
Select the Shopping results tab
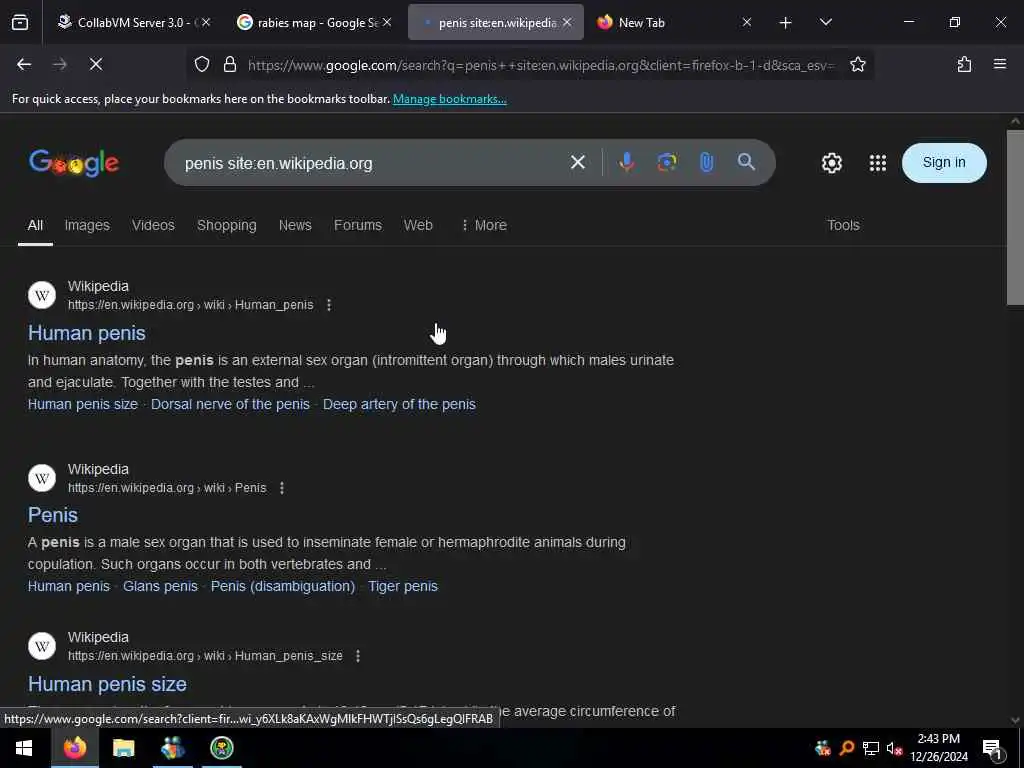point(227,225)
